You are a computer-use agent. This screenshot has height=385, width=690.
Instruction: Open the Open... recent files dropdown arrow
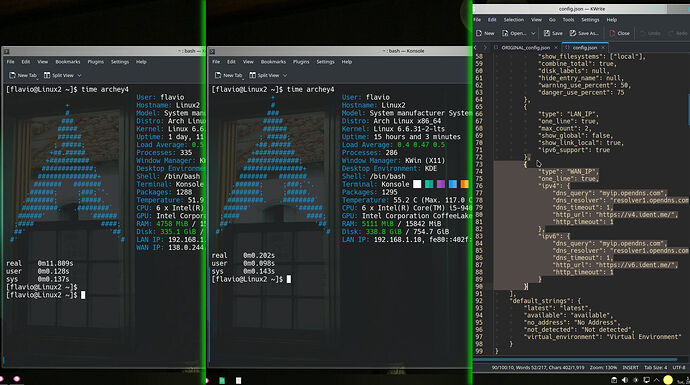tap(533, 33)
